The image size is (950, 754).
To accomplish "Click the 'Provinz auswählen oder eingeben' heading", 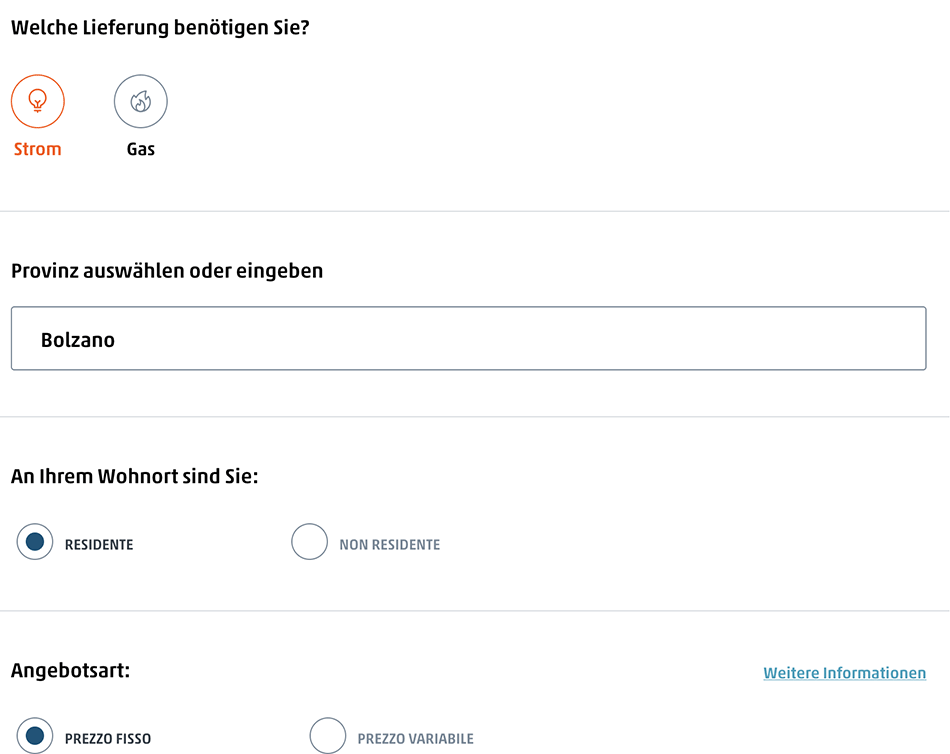I will click(x=167, y=271).
